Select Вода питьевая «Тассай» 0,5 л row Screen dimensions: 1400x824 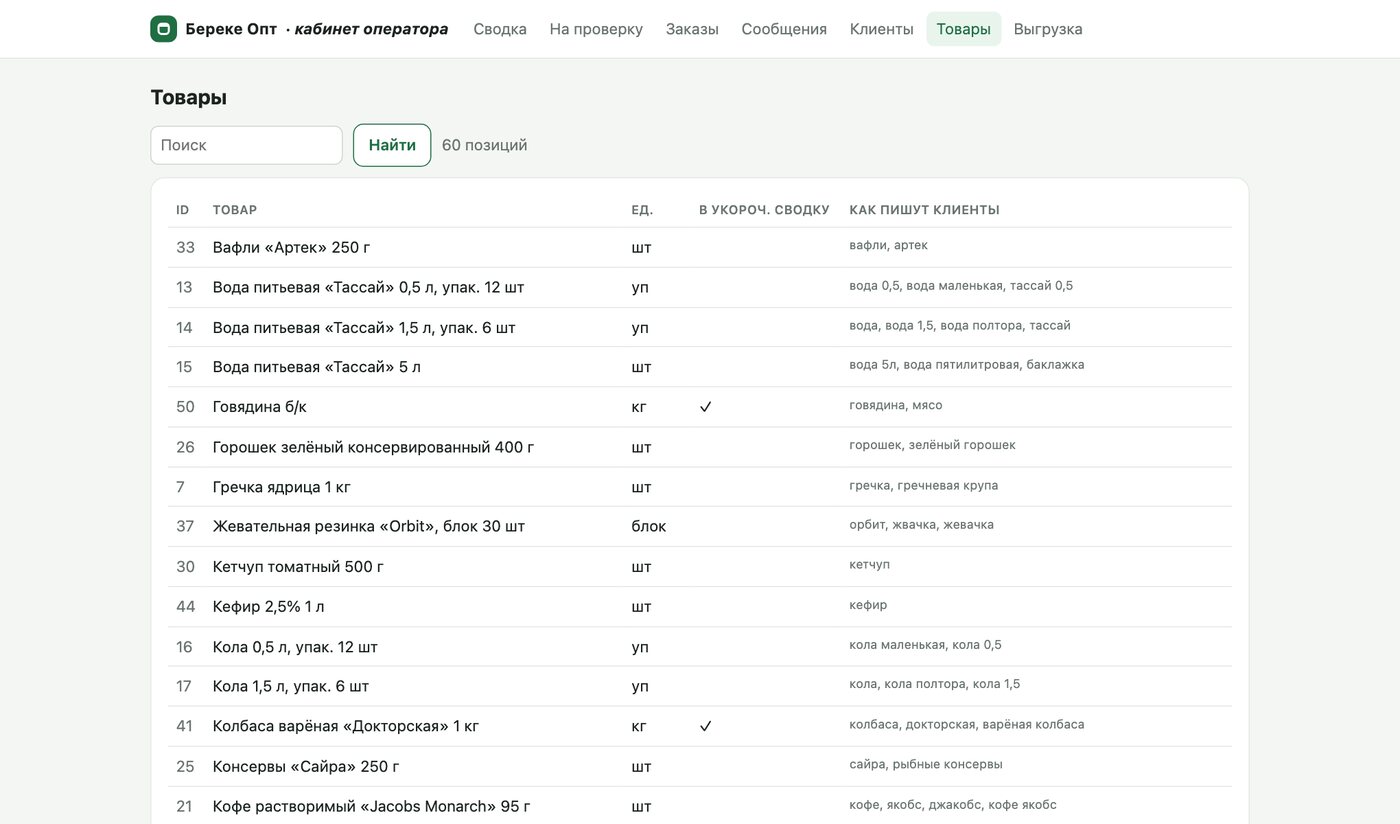point(700,287)
